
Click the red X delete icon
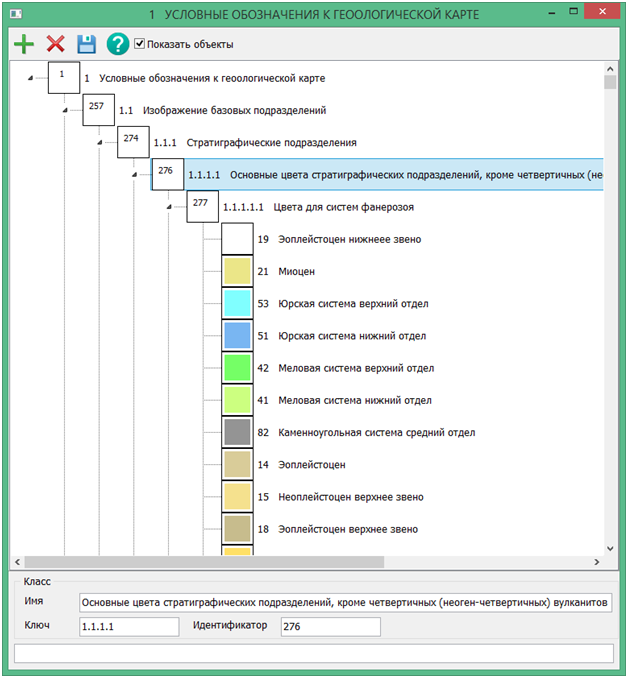click(x=55, y=44)
